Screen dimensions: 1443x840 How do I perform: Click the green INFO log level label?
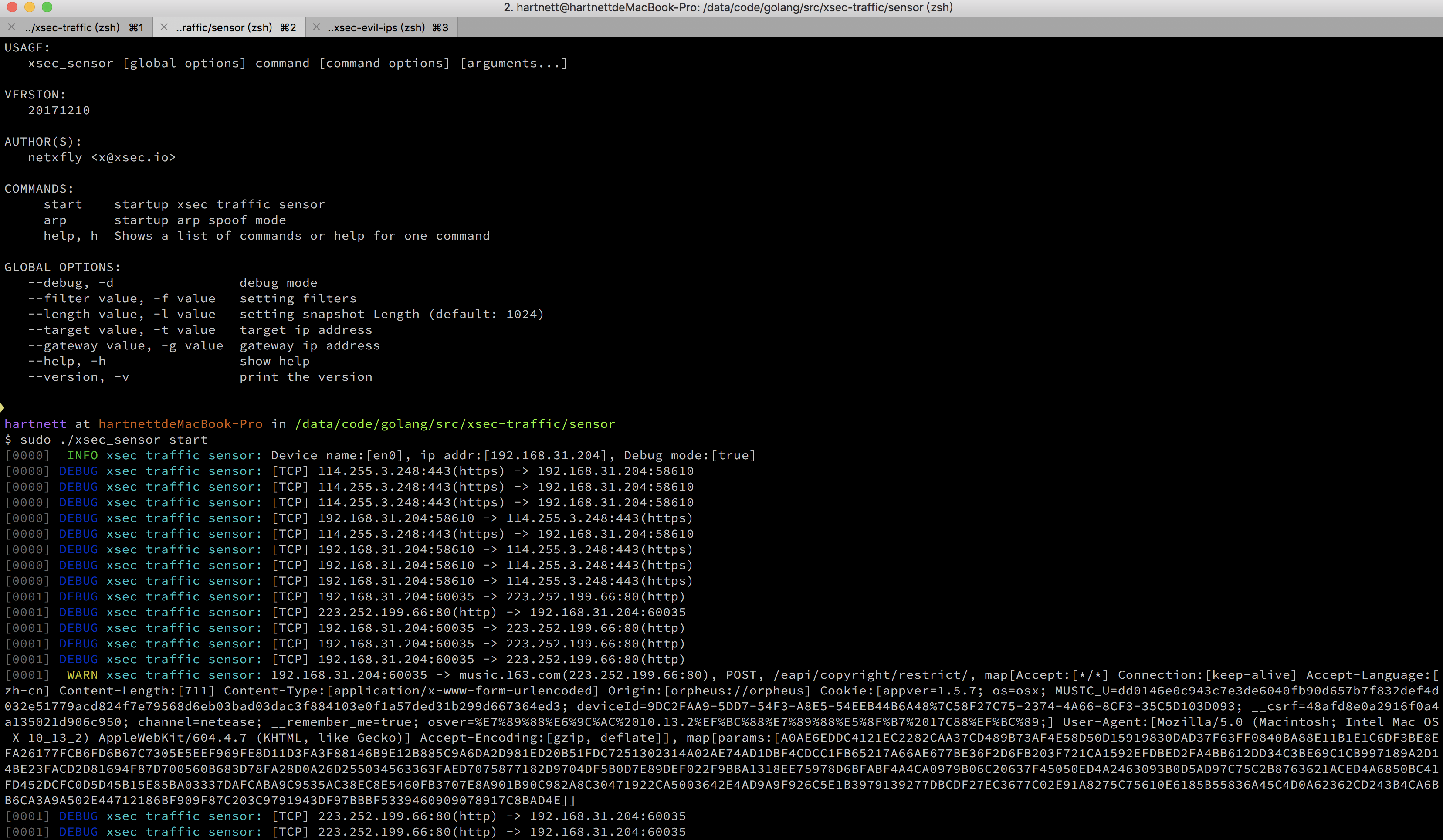click(x=82, y=455)
